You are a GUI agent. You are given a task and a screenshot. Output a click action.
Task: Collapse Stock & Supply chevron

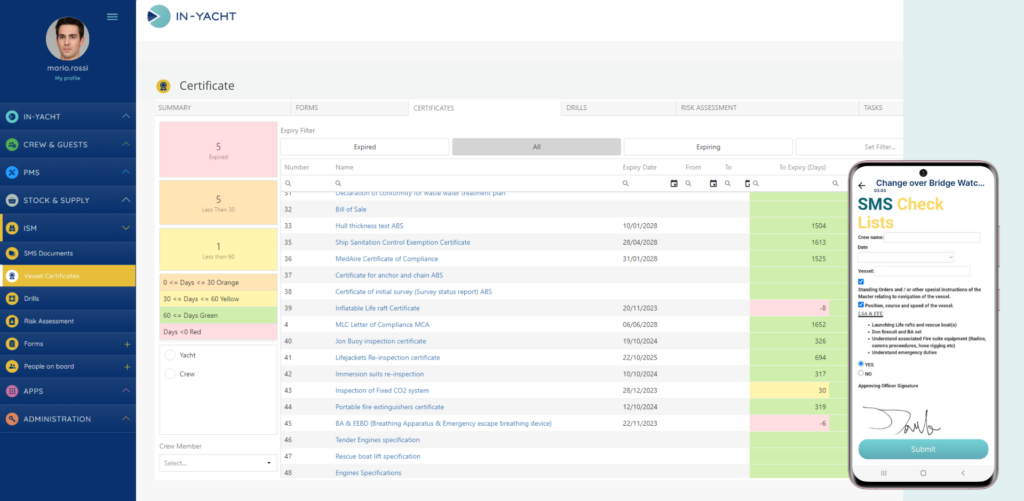(x=126, y=200)
